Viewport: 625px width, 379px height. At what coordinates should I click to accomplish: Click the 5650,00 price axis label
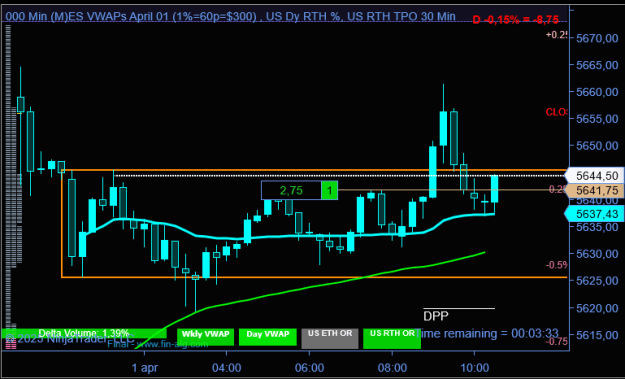[597, 146]
